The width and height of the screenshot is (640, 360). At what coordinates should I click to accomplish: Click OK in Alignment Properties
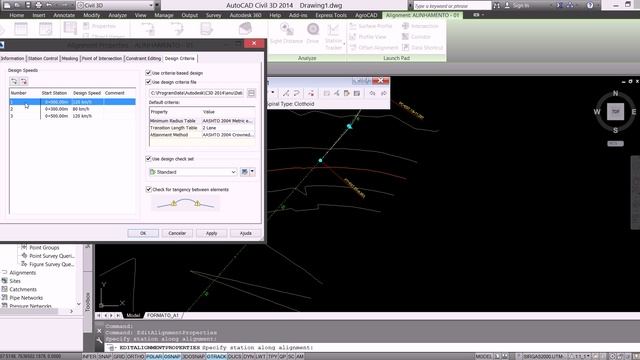[x=143, y=233]
